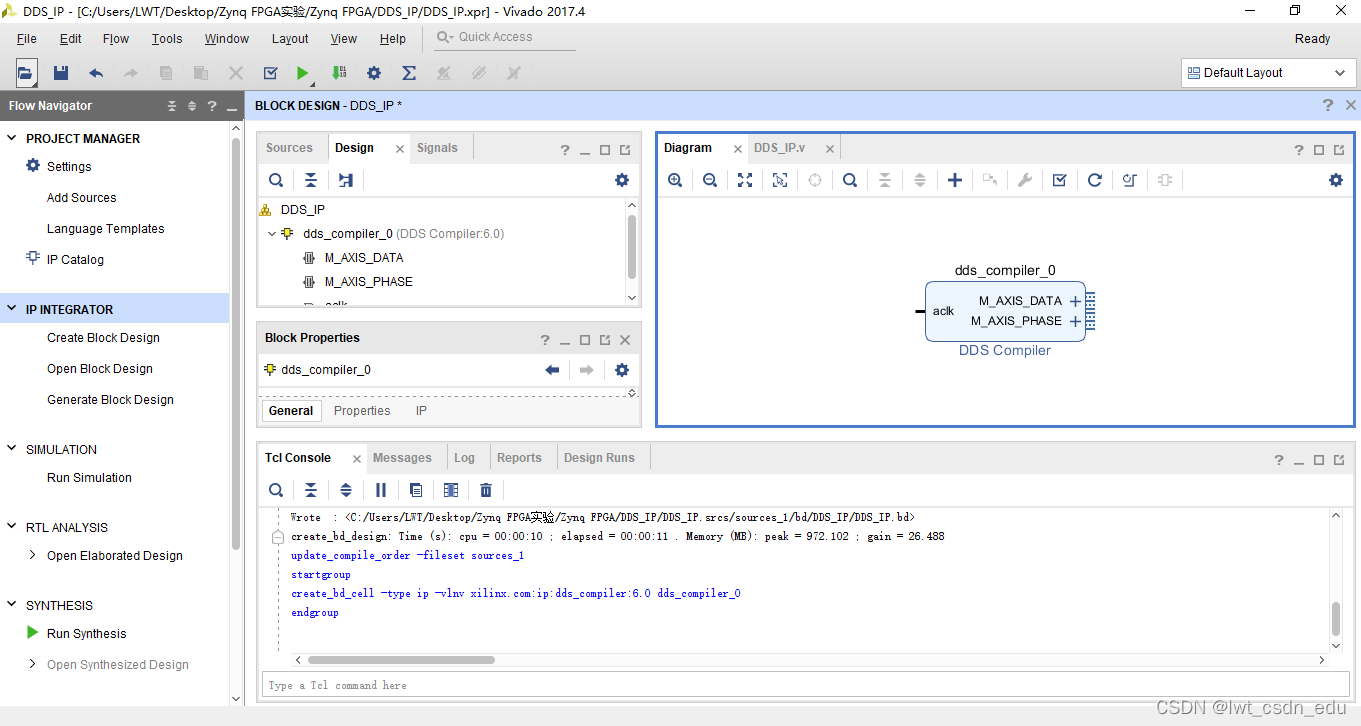Select M_AXIS_DATA in the Design tree
Viewport: 1361px width, 726px height.
tap(364, 258)
